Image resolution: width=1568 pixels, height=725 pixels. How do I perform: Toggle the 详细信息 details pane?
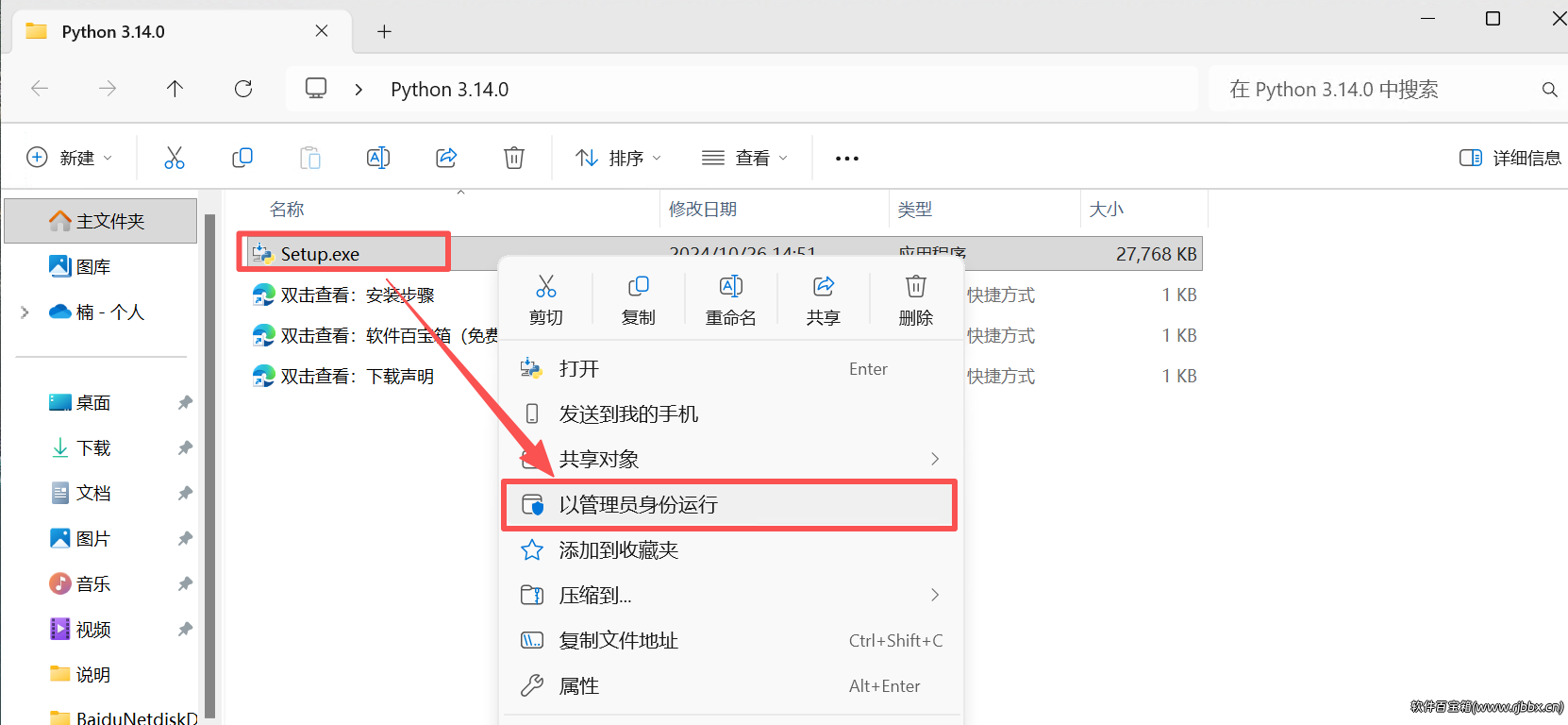click(x=1510, y=158)
